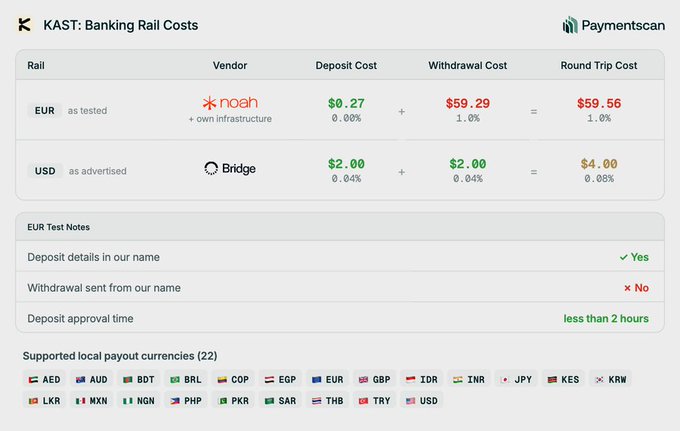
Task: Click the Bridge vendor logo
Action: 230,168
